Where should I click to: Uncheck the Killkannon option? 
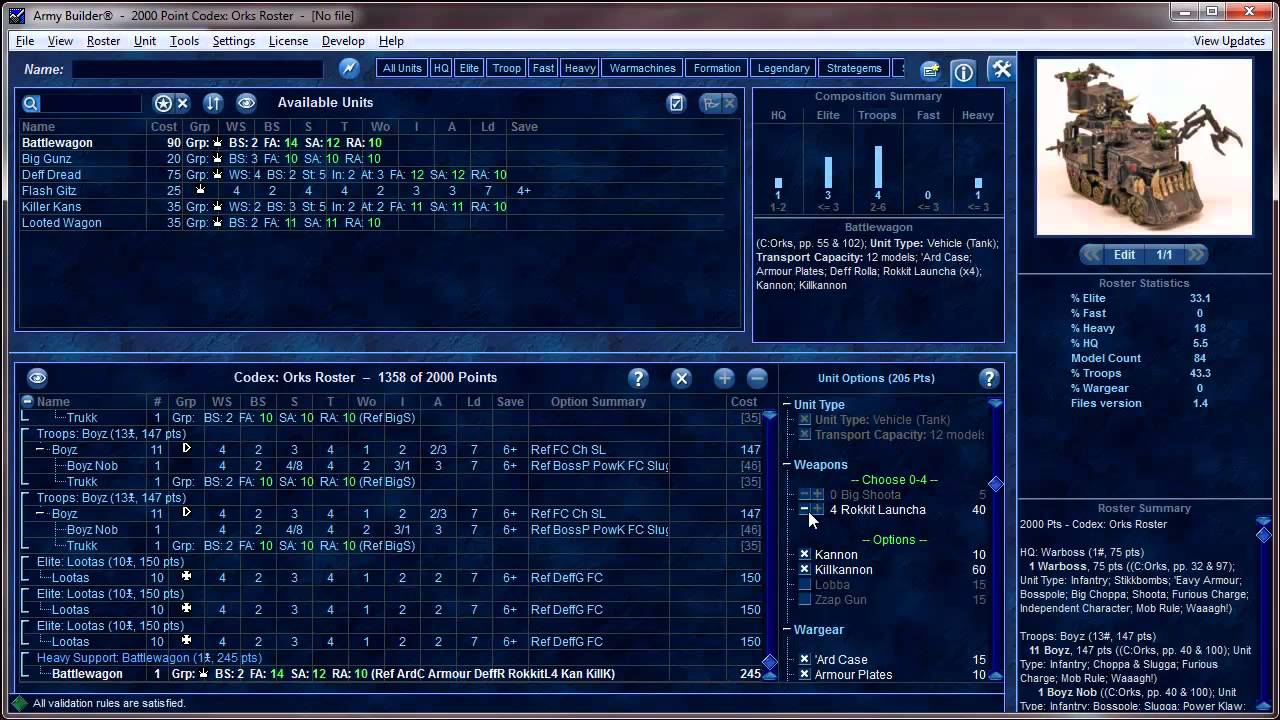pyautogui.click(x=805, y=570)
